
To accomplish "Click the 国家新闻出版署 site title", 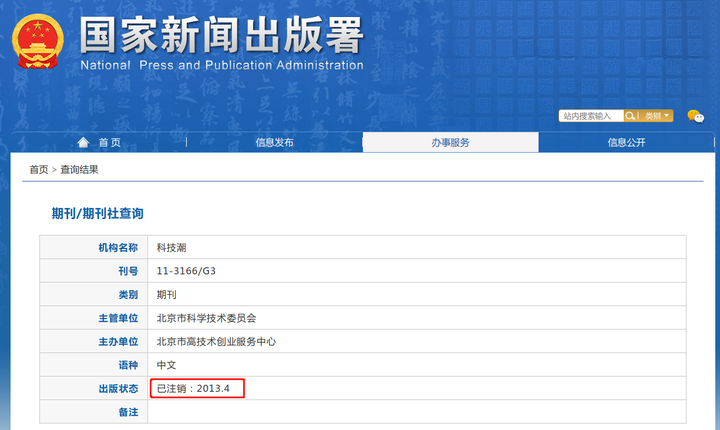I will 222,35.
